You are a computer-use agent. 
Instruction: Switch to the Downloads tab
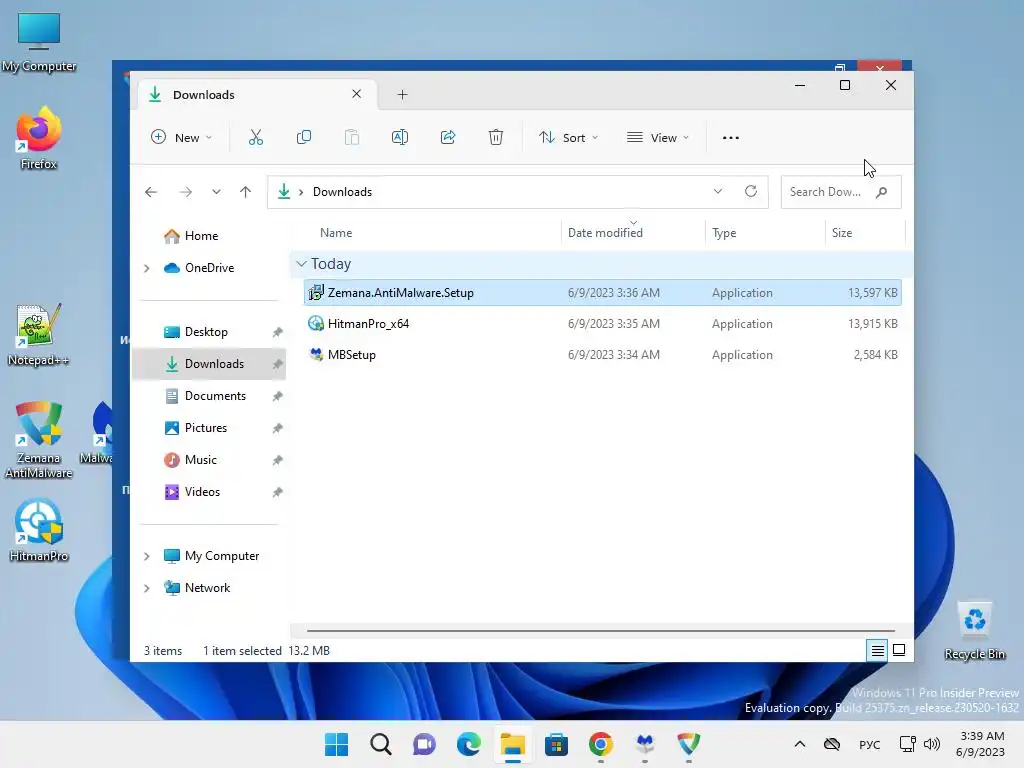click(255, 95)
